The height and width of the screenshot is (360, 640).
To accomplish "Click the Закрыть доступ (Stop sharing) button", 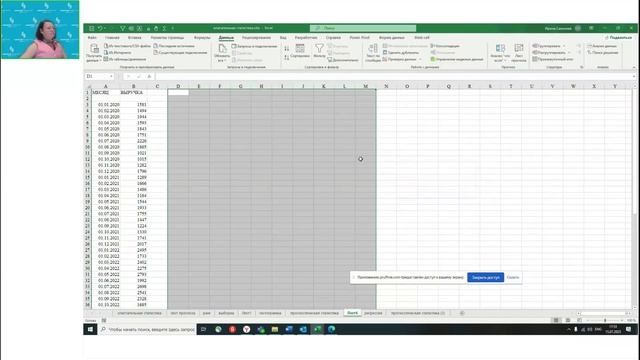I will [x=485, y=277].
